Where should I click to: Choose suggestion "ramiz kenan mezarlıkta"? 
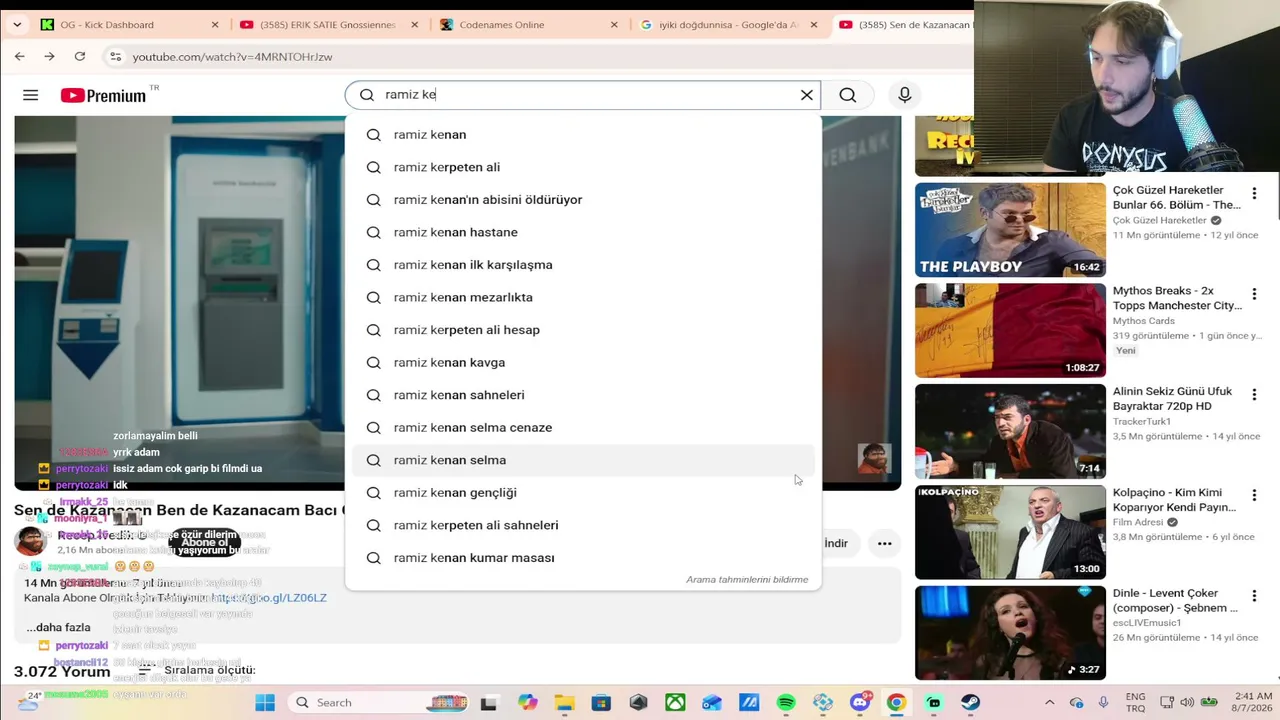coord(583,297)
